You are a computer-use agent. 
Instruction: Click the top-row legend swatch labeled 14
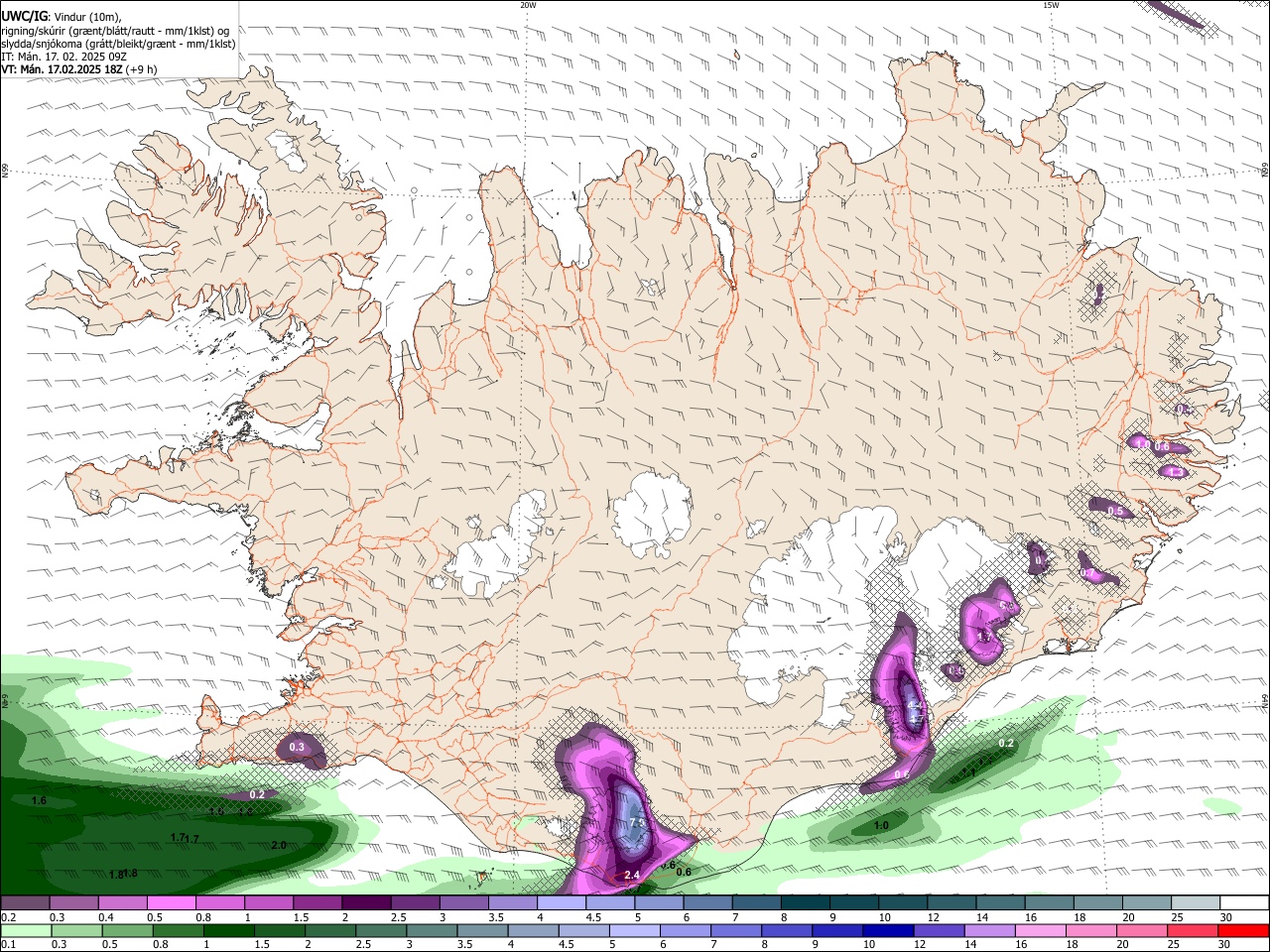click(x=1000, y=903)
